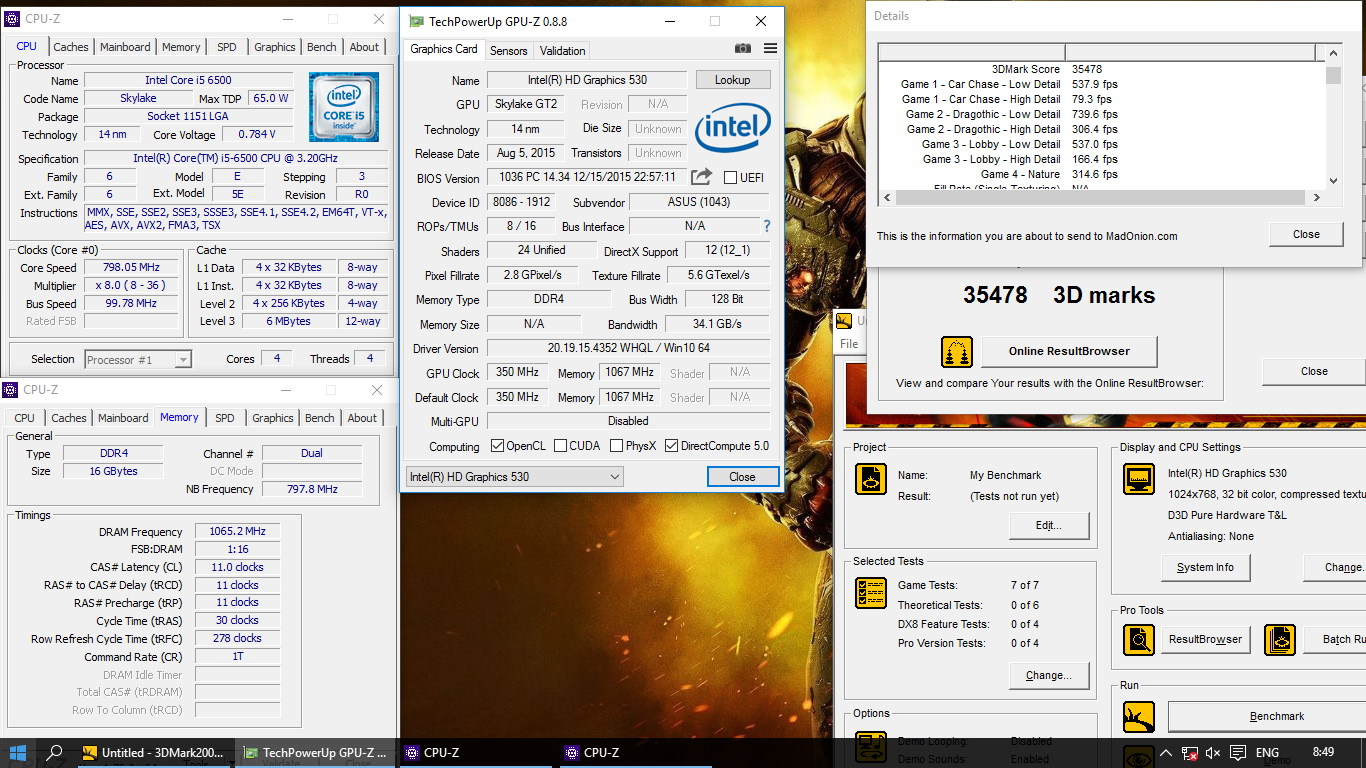This screenshot has height=768, width=1366.
Task: Click the Lookup button in GPU-Z
Action: pos(732,80)
